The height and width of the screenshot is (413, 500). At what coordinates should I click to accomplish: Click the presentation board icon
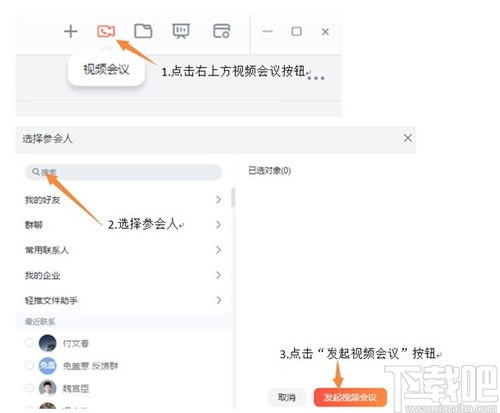point(181,31)
